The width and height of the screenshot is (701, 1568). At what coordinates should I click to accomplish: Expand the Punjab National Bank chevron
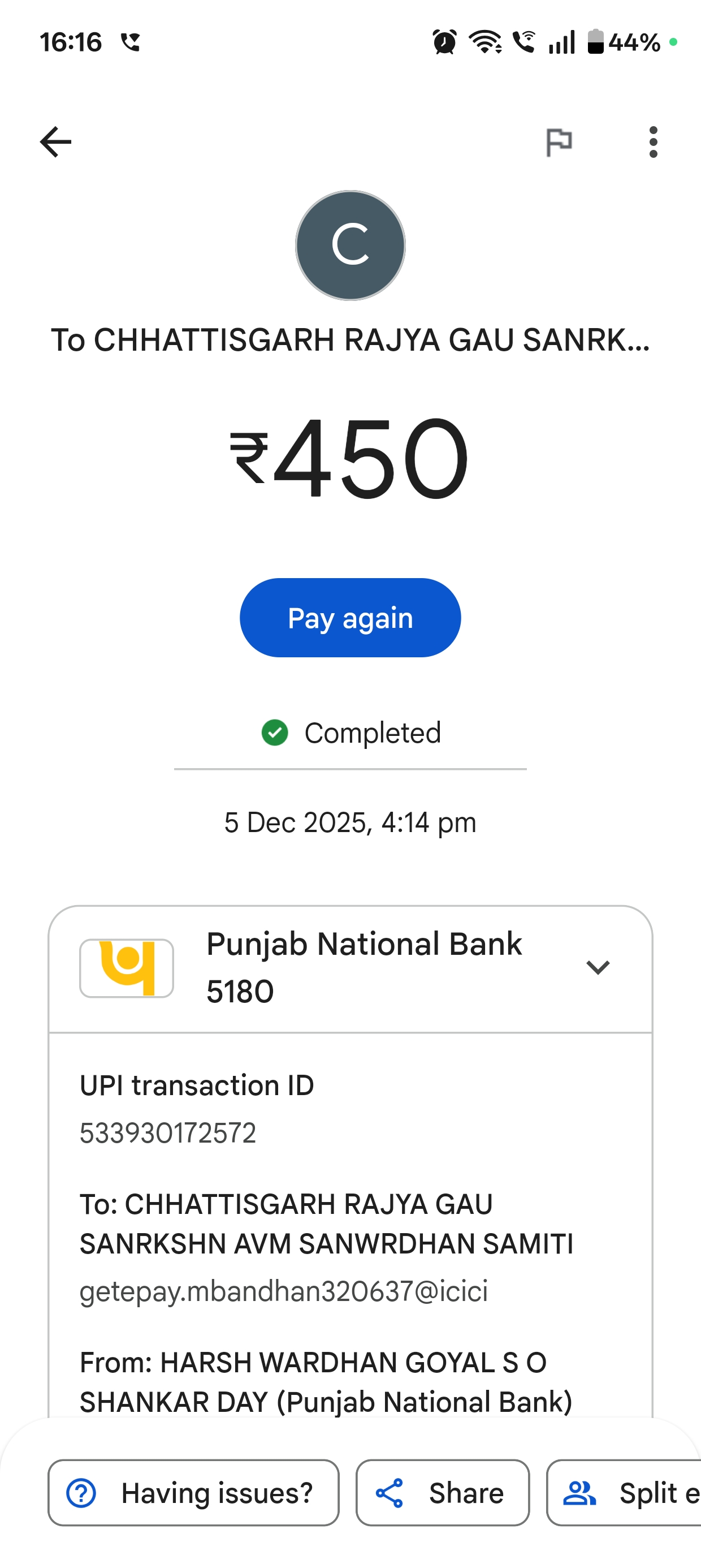point(598,967)
